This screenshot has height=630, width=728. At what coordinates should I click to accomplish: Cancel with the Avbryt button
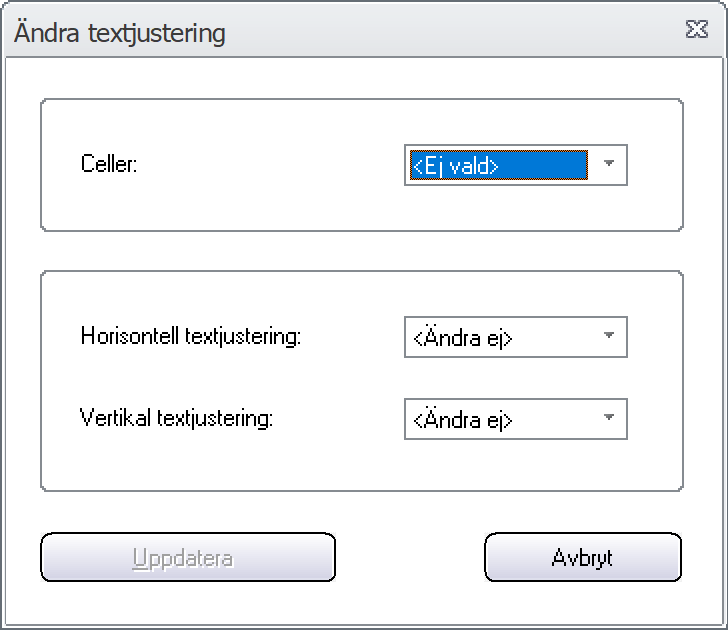583,557
